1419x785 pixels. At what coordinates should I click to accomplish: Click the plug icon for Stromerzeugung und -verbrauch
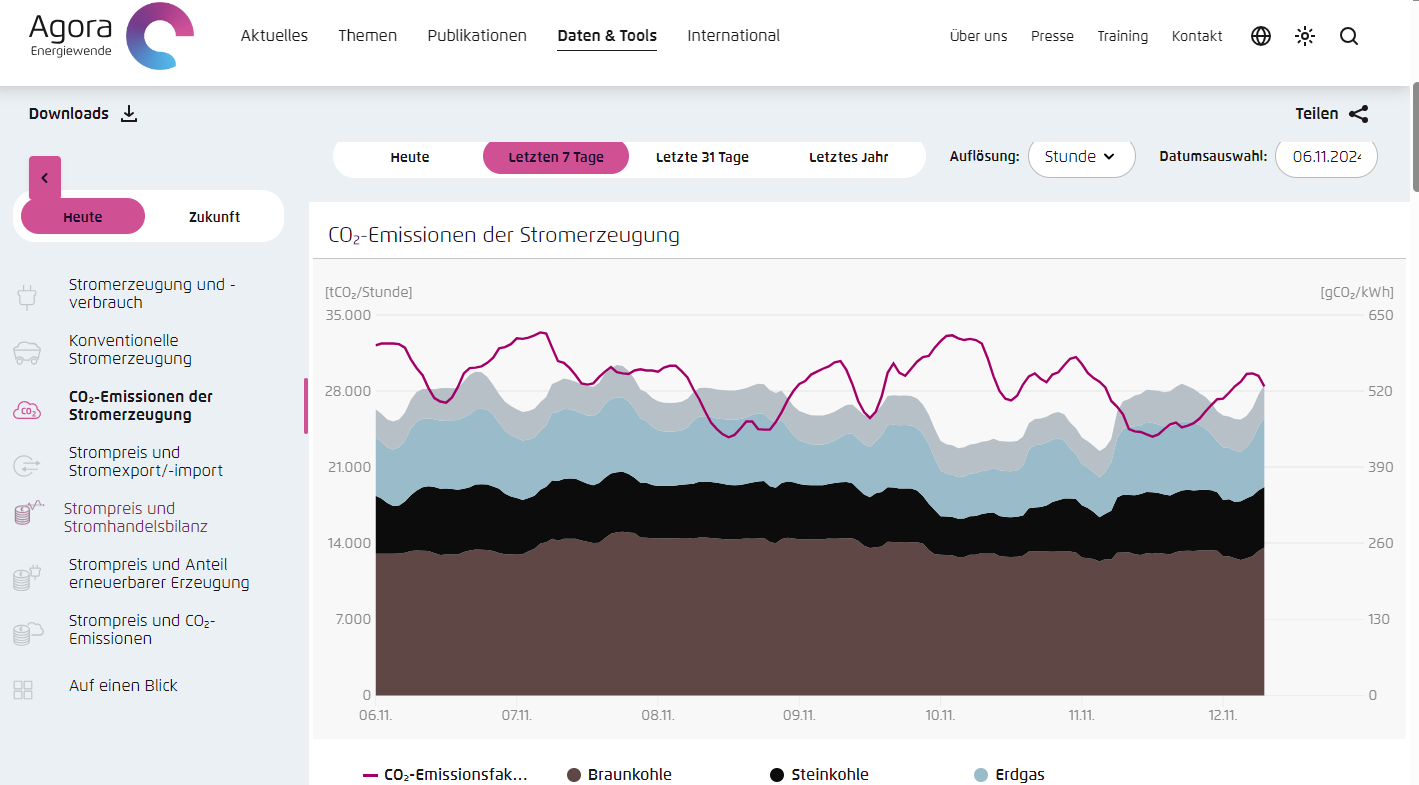point(27,295)
